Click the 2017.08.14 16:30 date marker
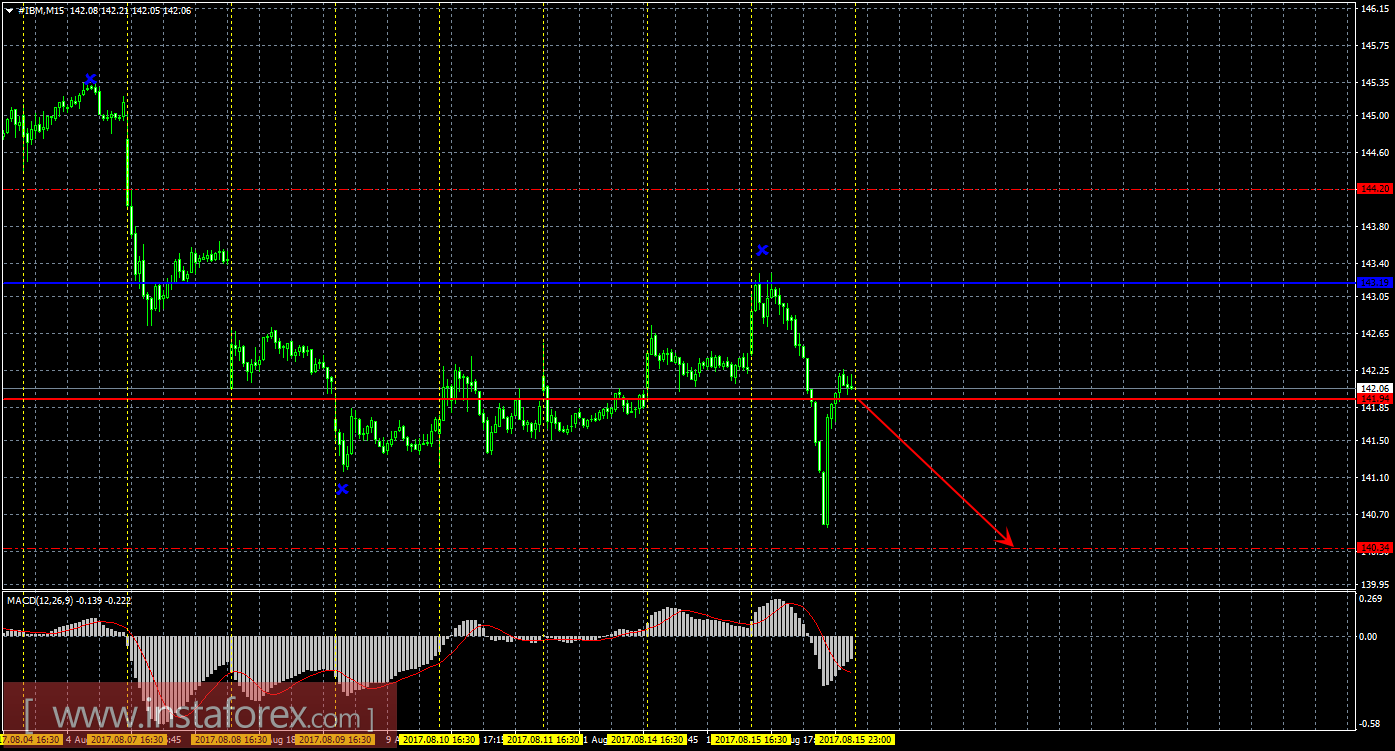This screenshot has height=751, width=1395. 648,740
